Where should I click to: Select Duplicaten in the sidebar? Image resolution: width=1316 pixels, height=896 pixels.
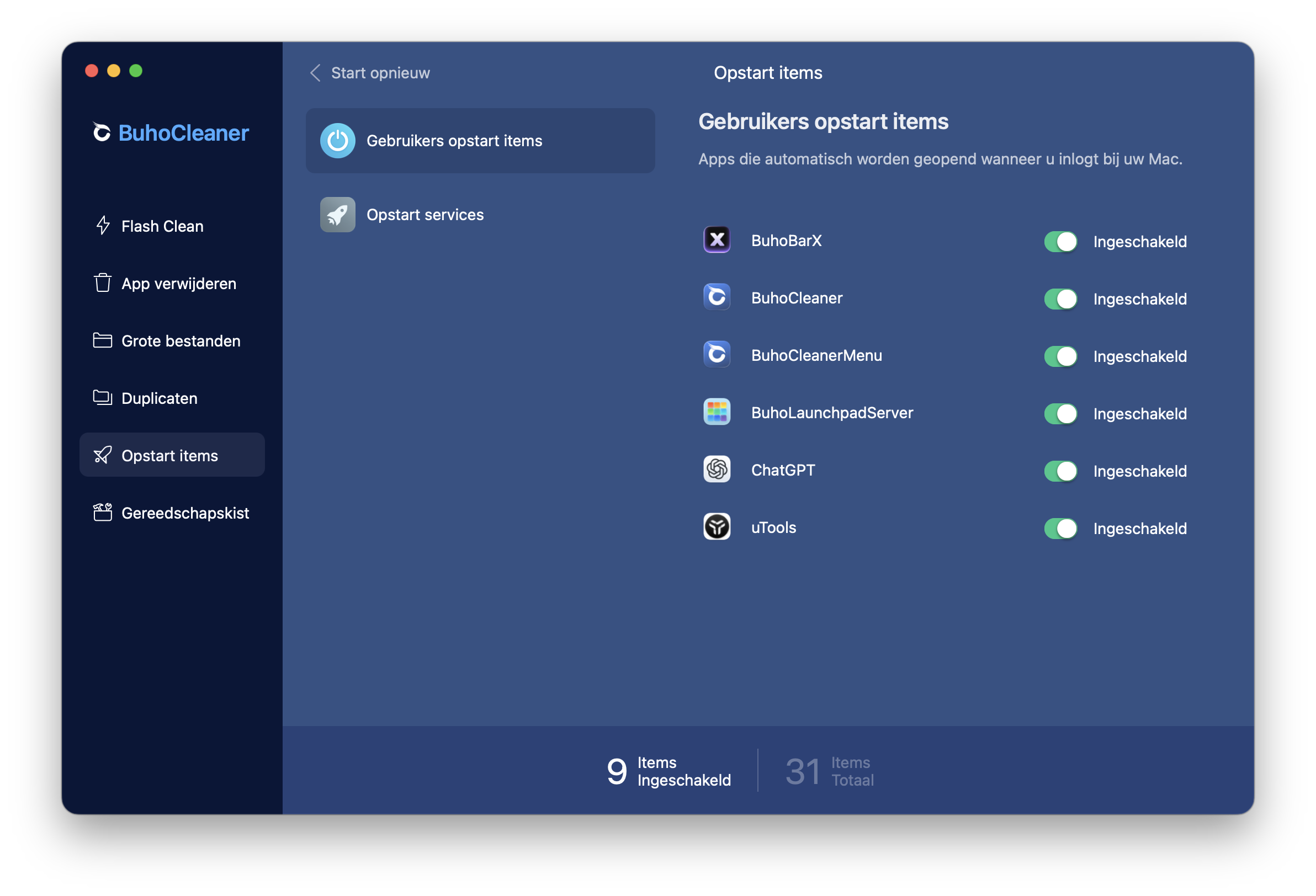[x=172, y=398]
